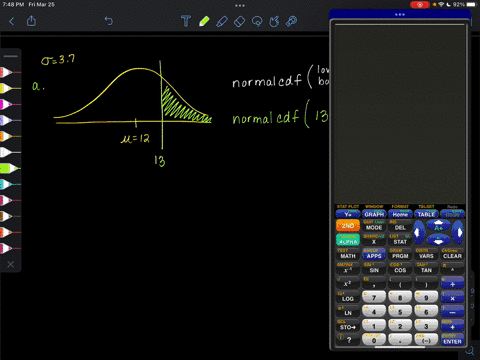Tap the decimal point key
This screenshot has height=360, width=480.
(x=400, y=340)
